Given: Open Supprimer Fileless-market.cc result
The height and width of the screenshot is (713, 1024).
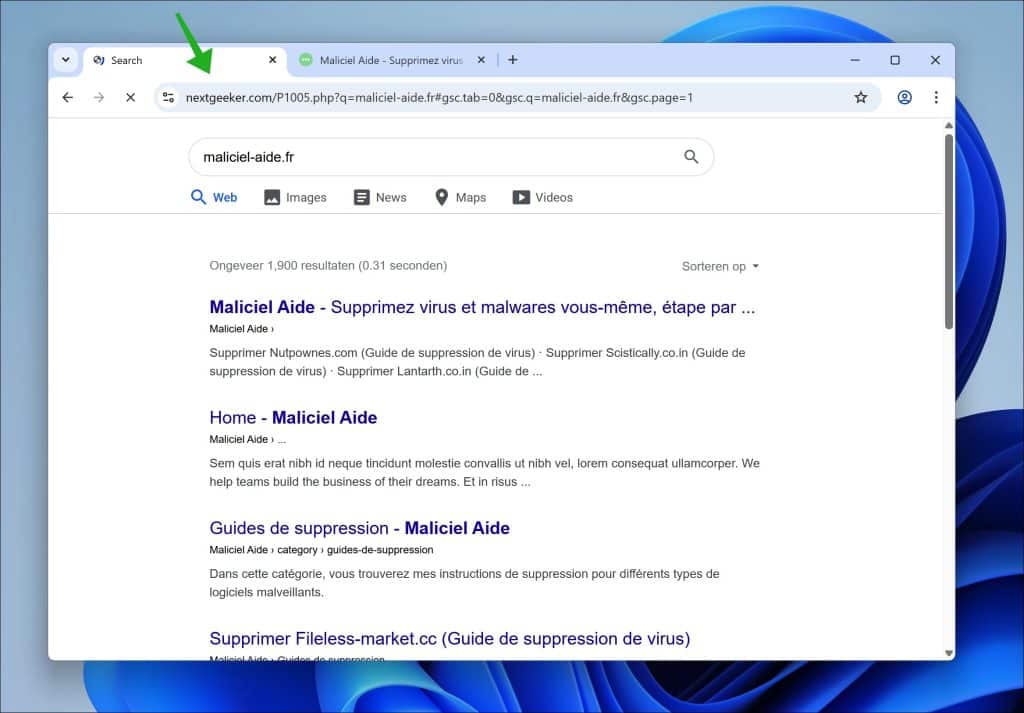Looking at the screenshot, I should pos(450,638).
